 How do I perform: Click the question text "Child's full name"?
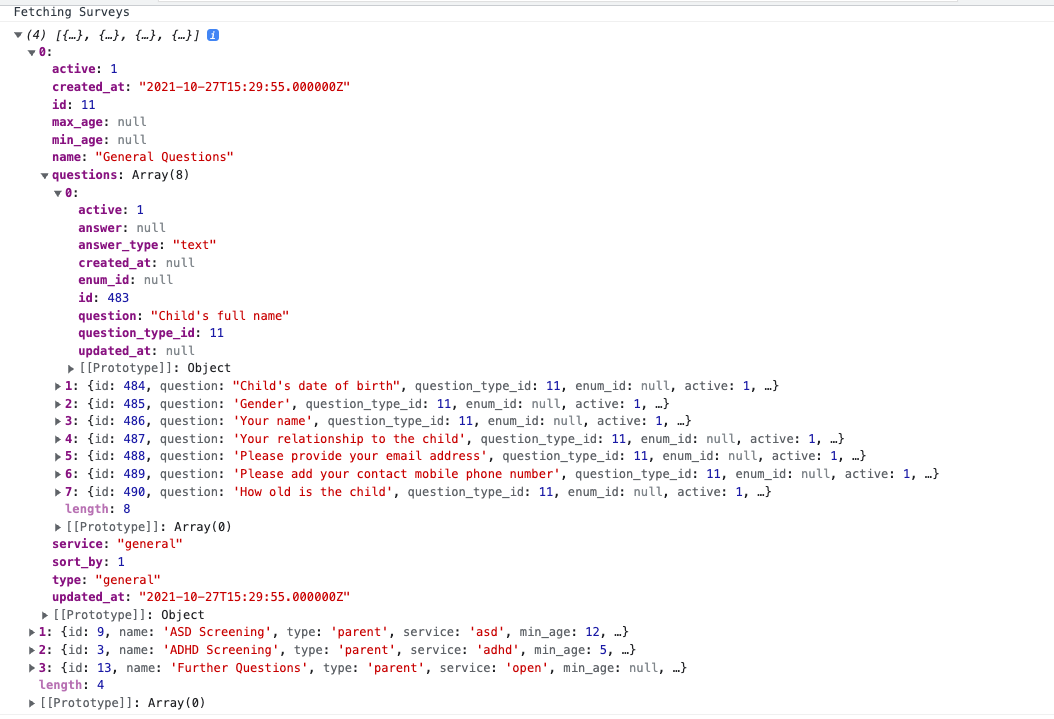pyautogui.click(x=220, y=316)
